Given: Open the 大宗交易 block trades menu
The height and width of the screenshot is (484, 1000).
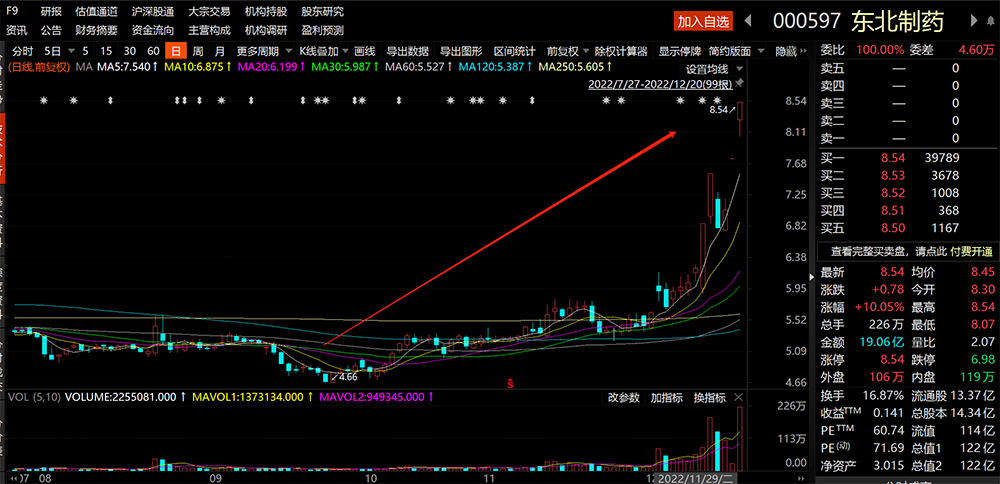Looking at the screenshot, I should (x=210, y=11).
